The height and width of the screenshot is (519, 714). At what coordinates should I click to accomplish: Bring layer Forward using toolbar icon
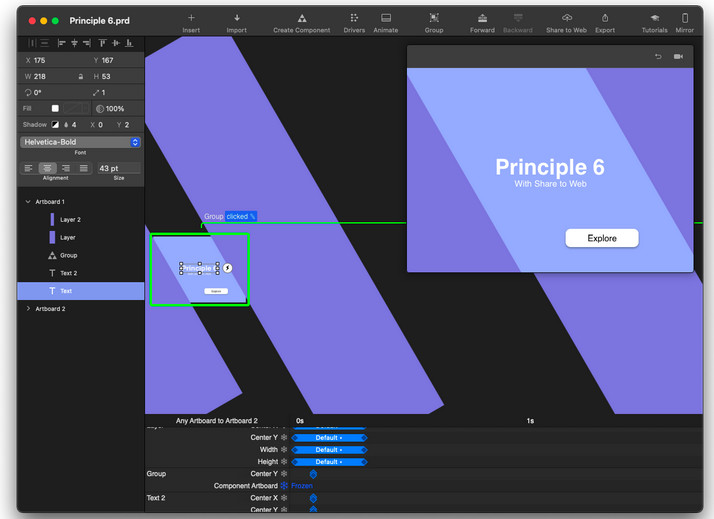(x=482, y=18)
